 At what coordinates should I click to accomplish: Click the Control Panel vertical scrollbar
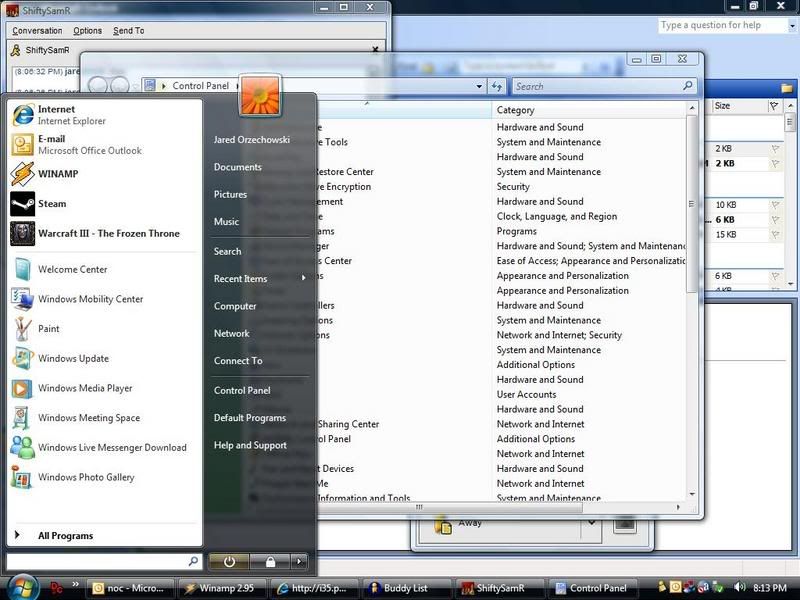click(692, 204)
